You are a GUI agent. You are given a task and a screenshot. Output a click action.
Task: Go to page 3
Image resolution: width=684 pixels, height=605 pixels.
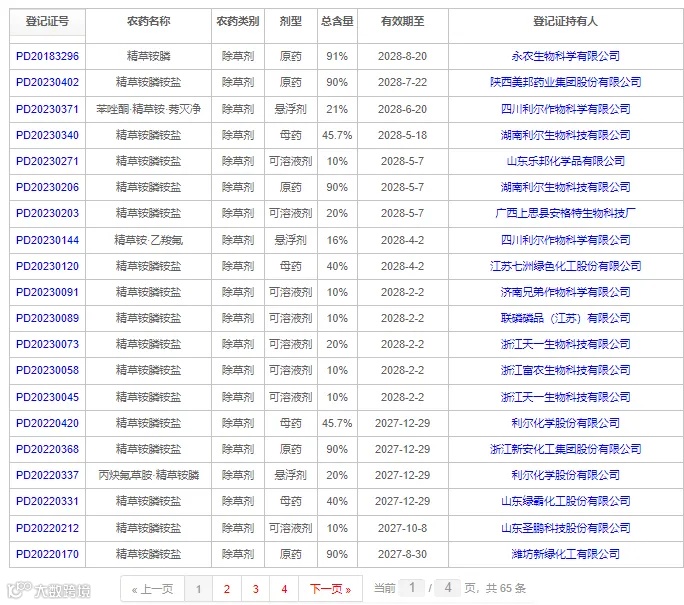(x=256, y=589)
